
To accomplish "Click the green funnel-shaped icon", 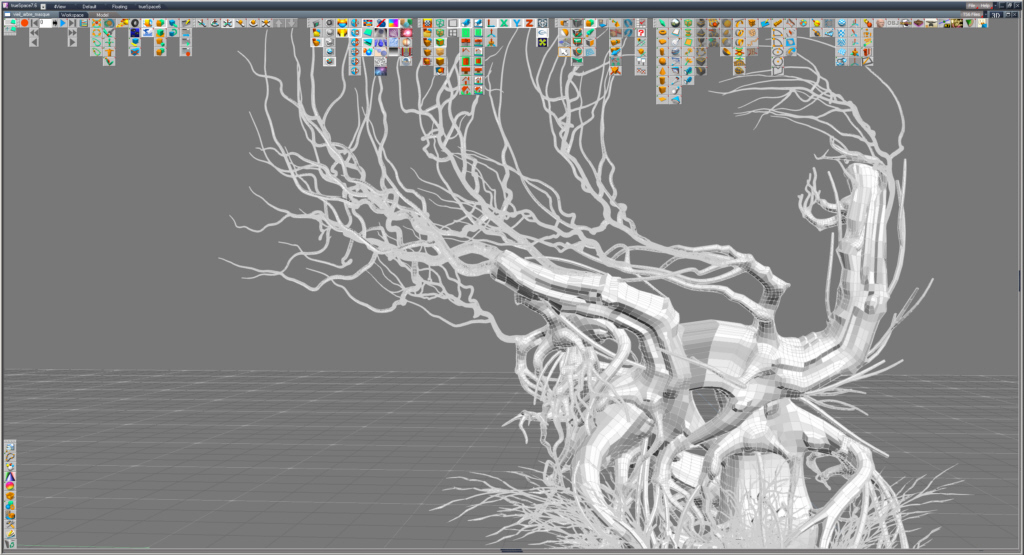I will click(970, 23).
